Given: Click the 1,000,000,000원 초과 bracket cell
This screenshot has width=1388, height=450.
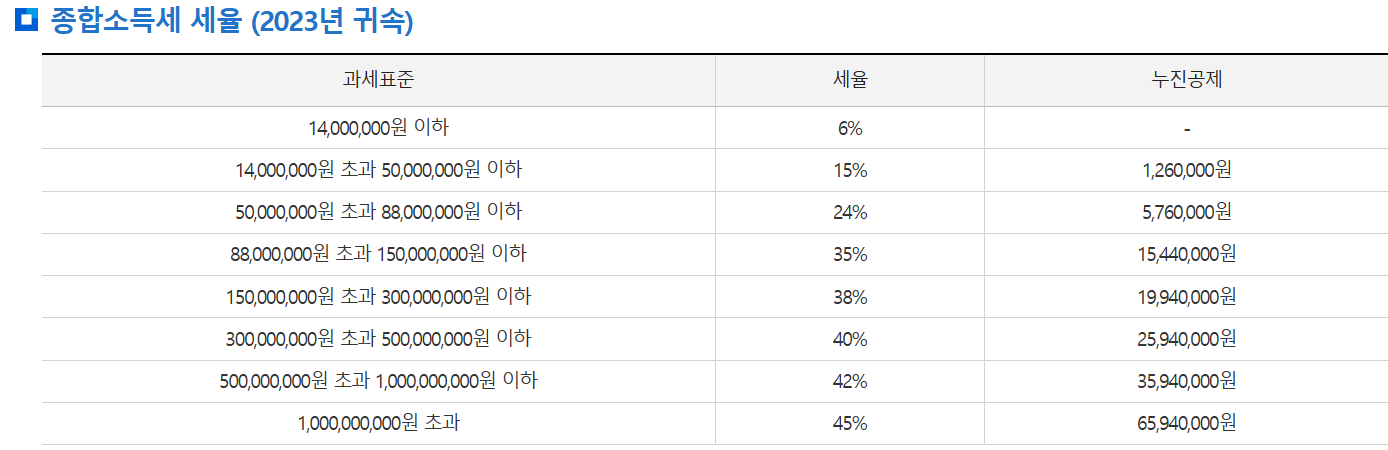Looking at the screenshot, I should 378,423.
